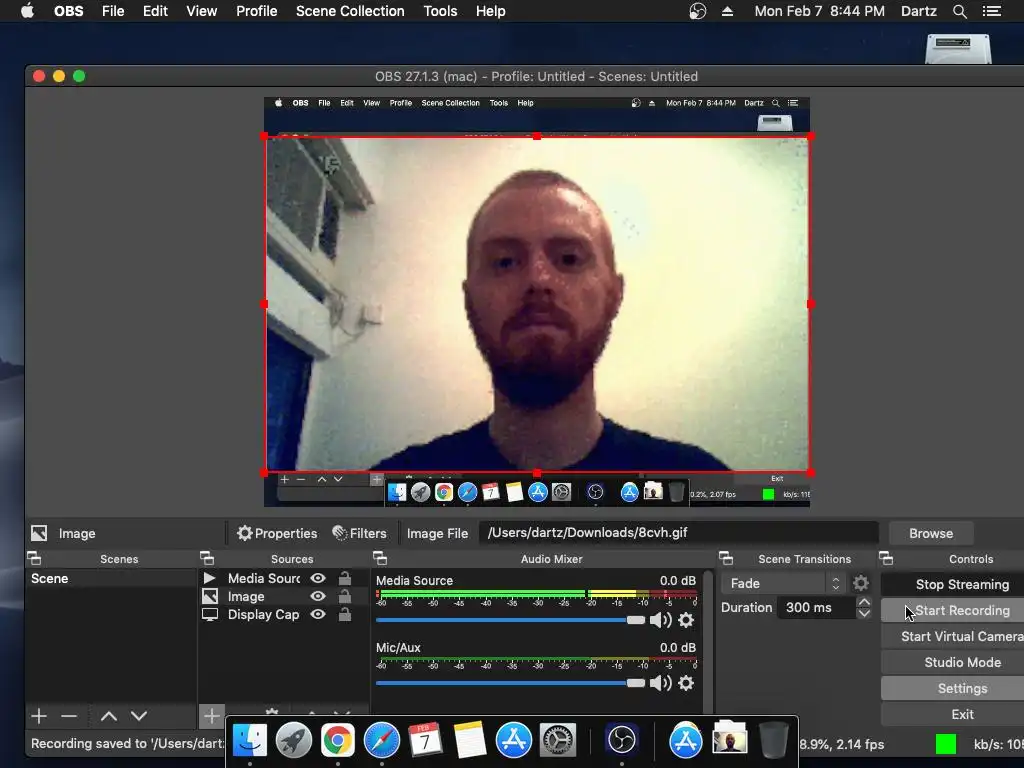The width and height of the screenshot is (1024, 768).
Task: Move the scene down with the arrow
Action: [x=138, y=716]
